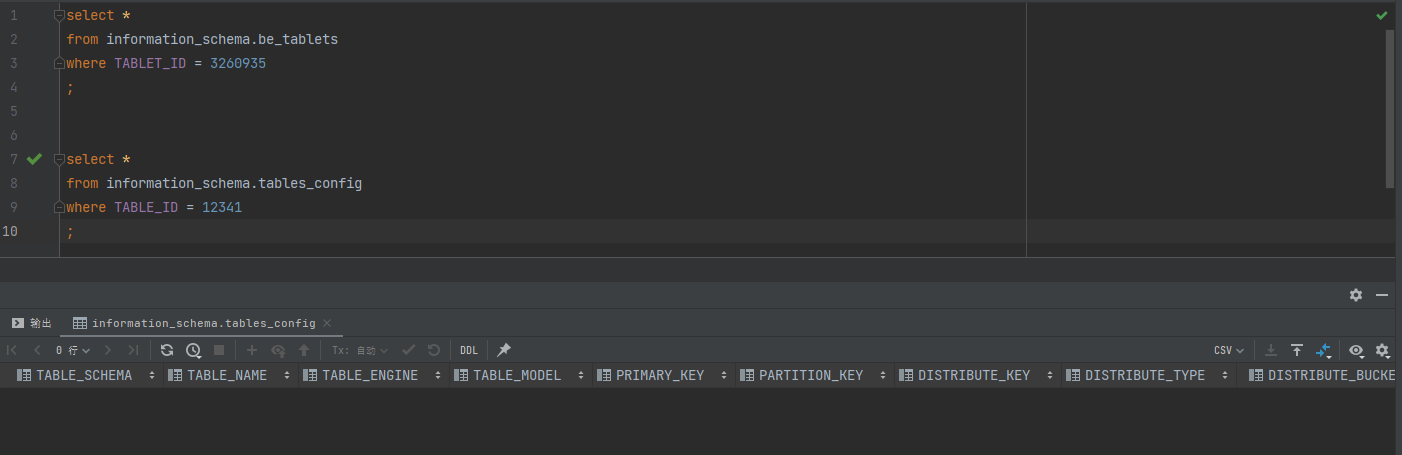
Task: Fold the where clause on line 9
Action: click(x=59, y=207)
